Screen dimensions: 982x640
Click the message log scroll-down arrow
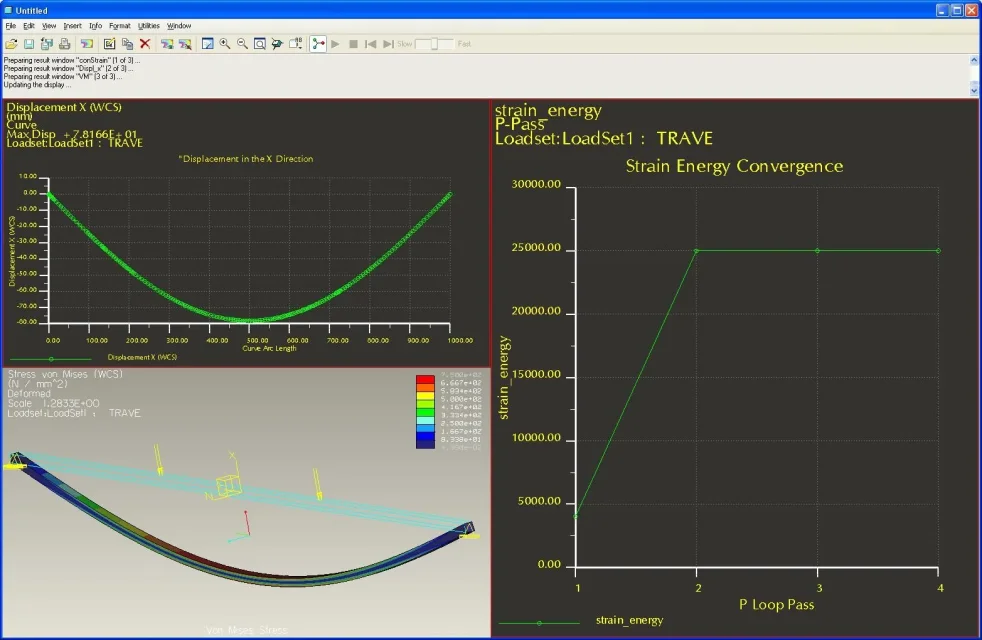pos(974,90)
